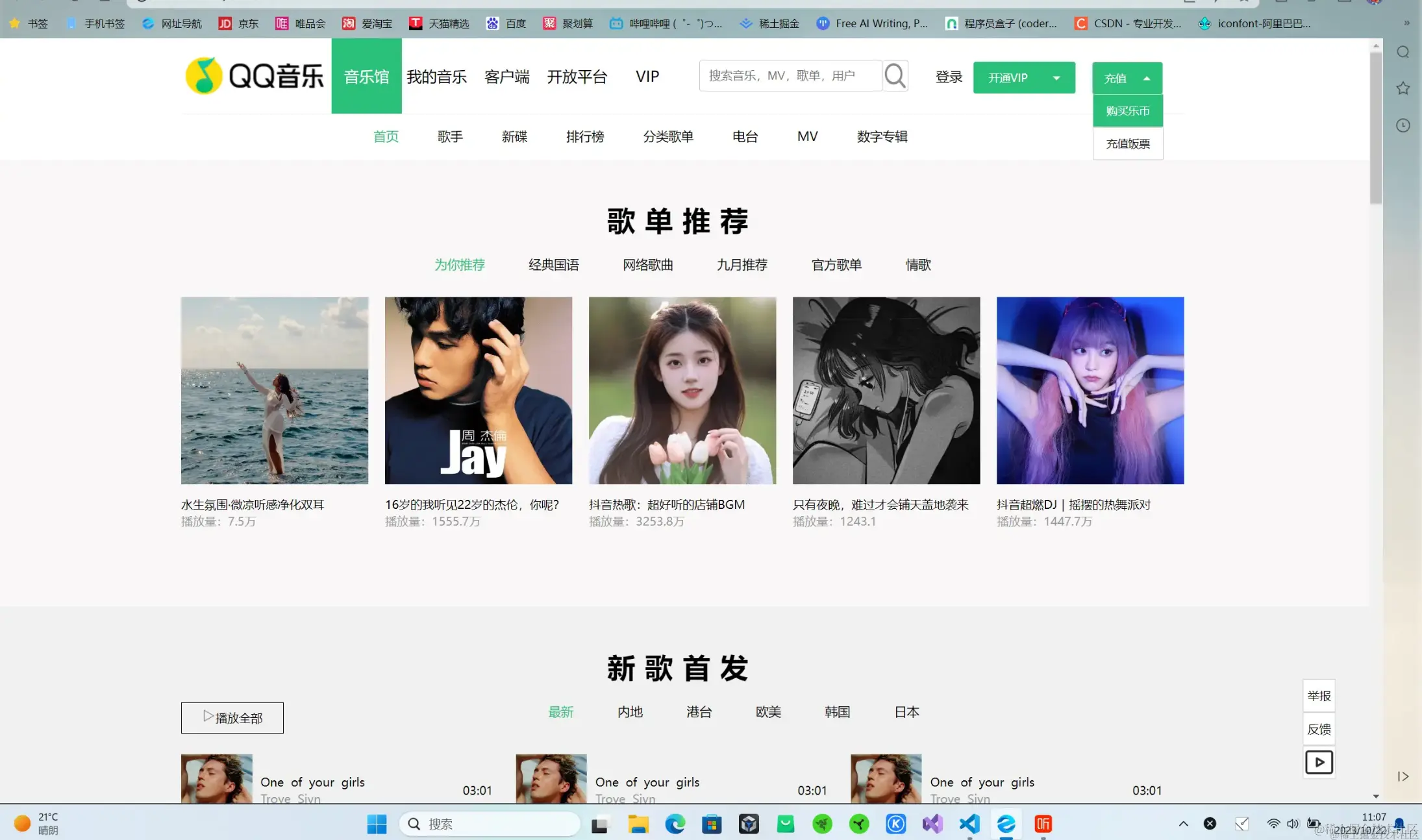Open the Jay 周杰伦 playlist cover
1422x840 pixels.
point(478,390)
